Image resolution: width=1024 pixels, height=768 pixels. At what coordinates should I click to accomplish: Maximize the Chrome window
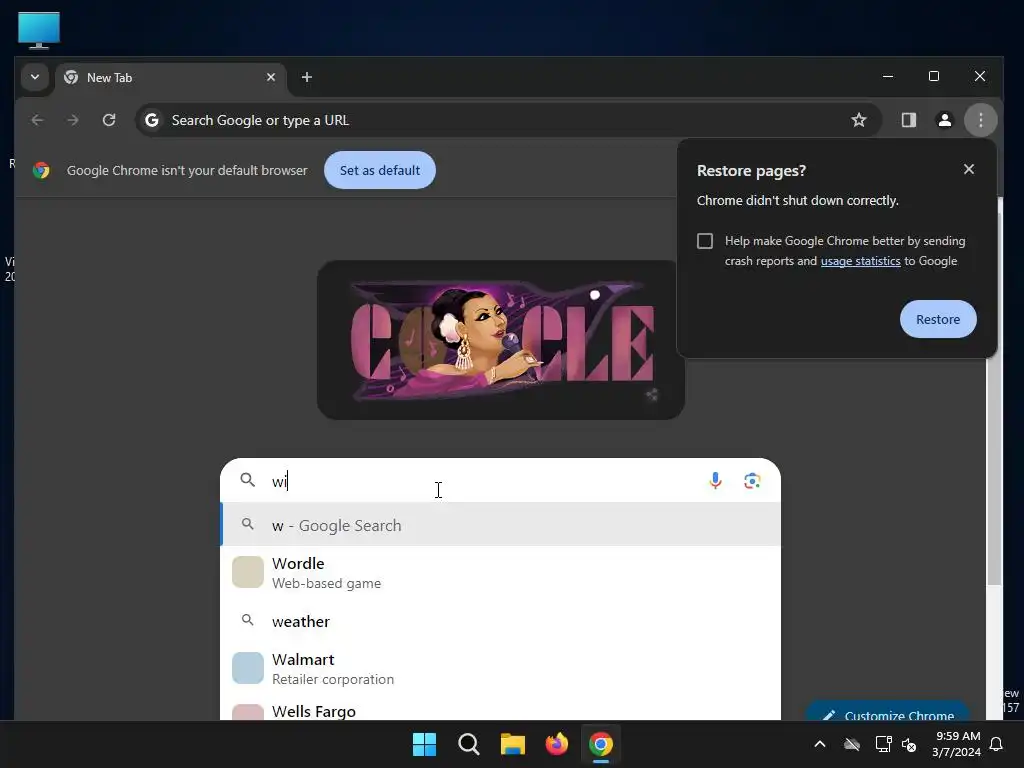point(934,76)
